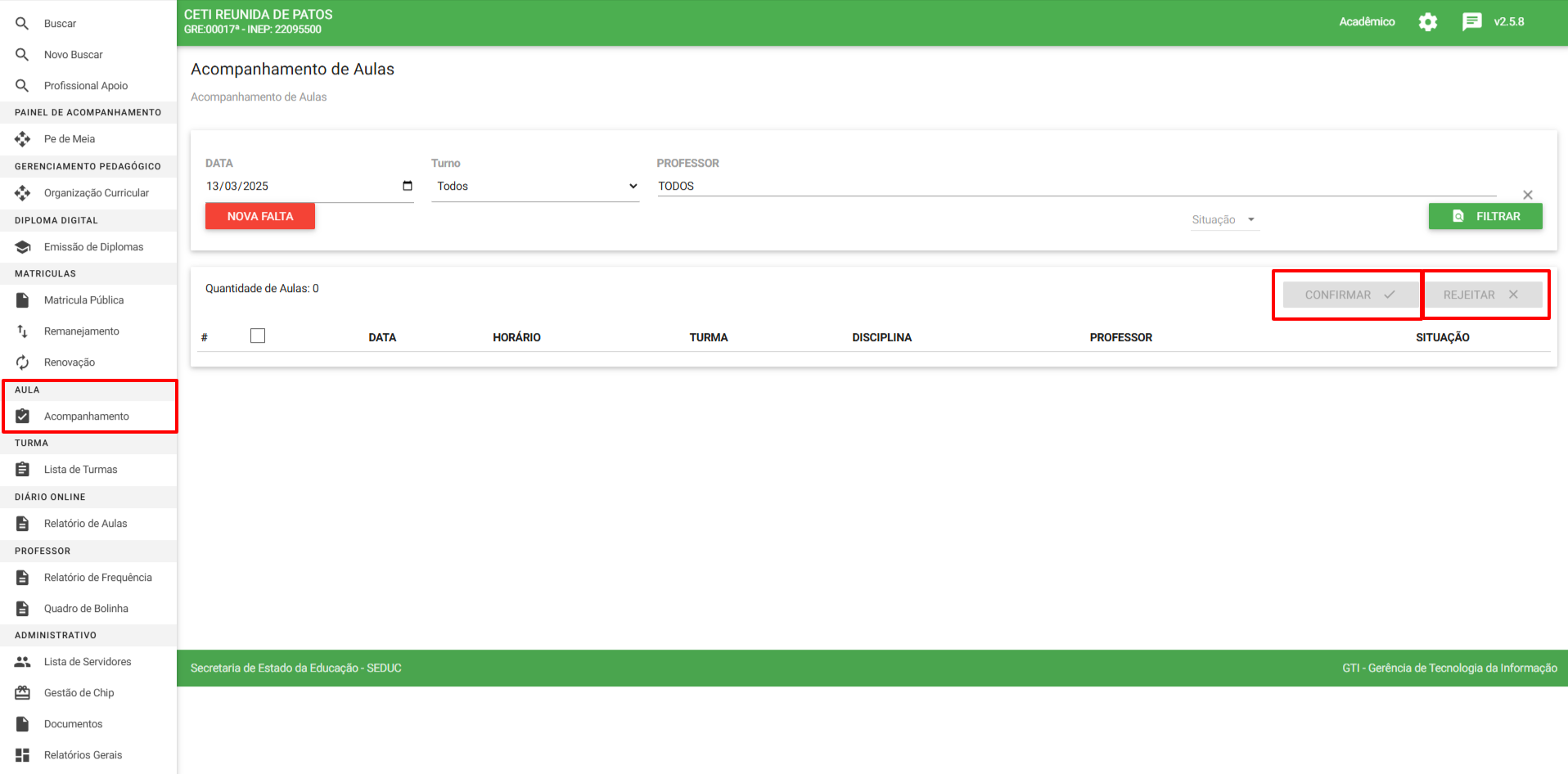The width and height of the screenshot is (1568, 774).
Task: Open the Situação dropdown filter
Action: 1223,220
